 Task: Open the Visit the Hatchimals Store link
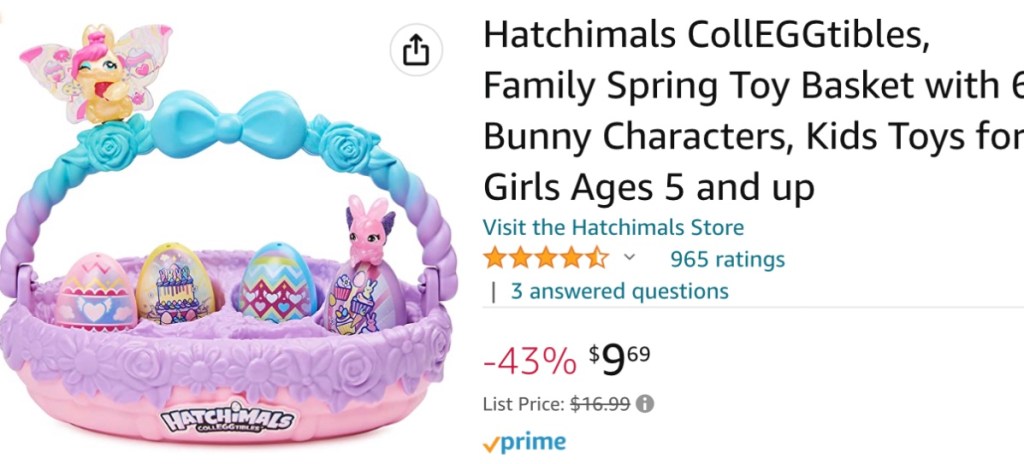[x=613, y=228]
